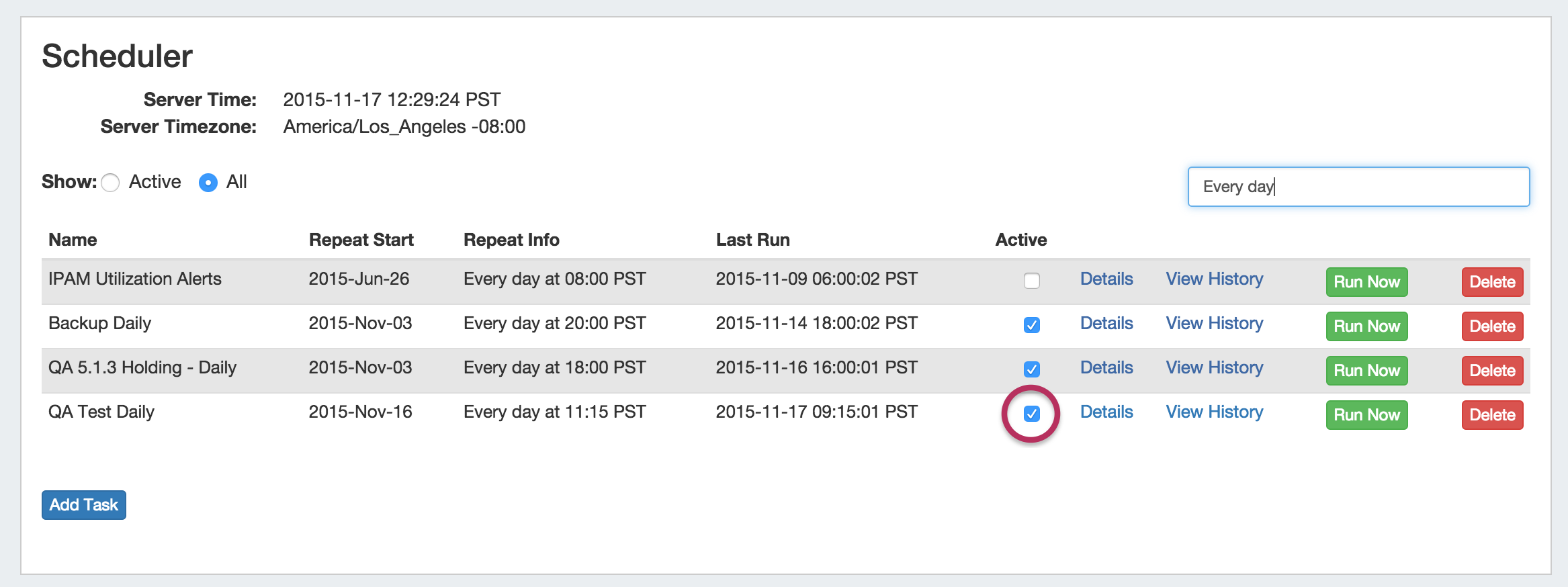Image resolution: width=1568 pixels, height=587 pixels.
Task: Uncheck Backup Daily active checkbox
Action: [1031, 325]
